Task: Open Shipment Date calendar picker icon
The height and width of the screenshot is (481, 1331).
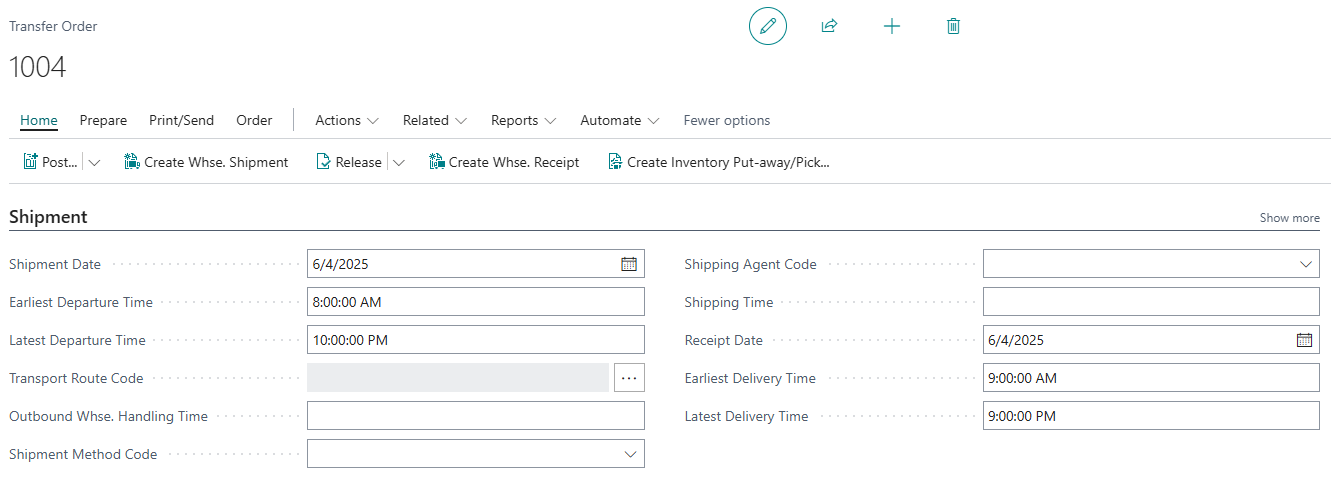Action: (629, 264)
